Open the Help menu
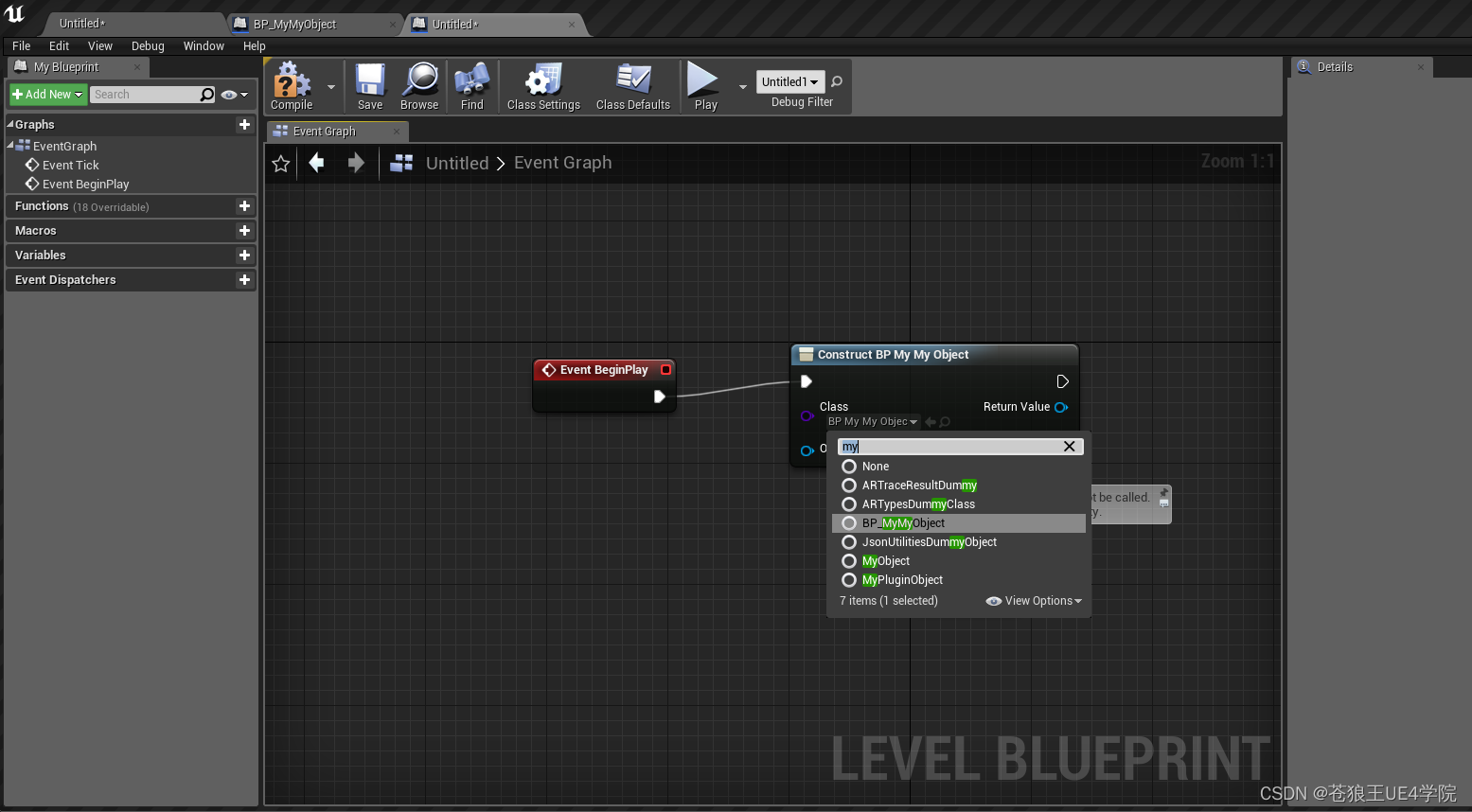Viewport: 1472px width, 812px height. point(255,45)
